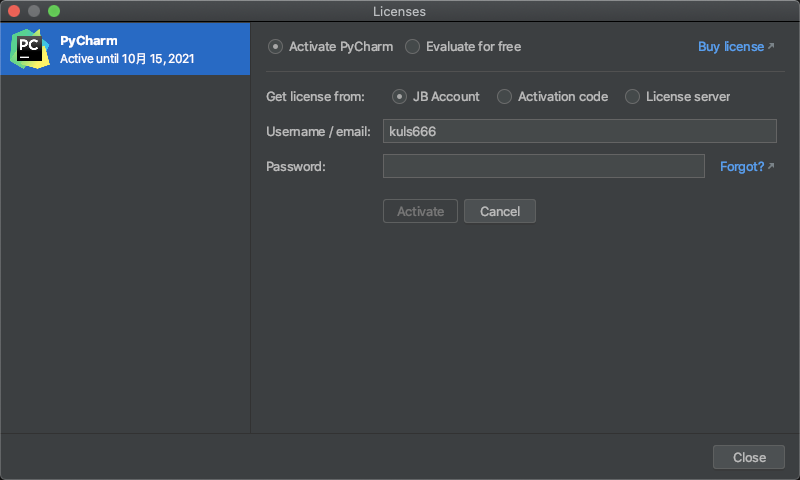Click the red window close button
The image size is (800, 480).
(14, 11)
